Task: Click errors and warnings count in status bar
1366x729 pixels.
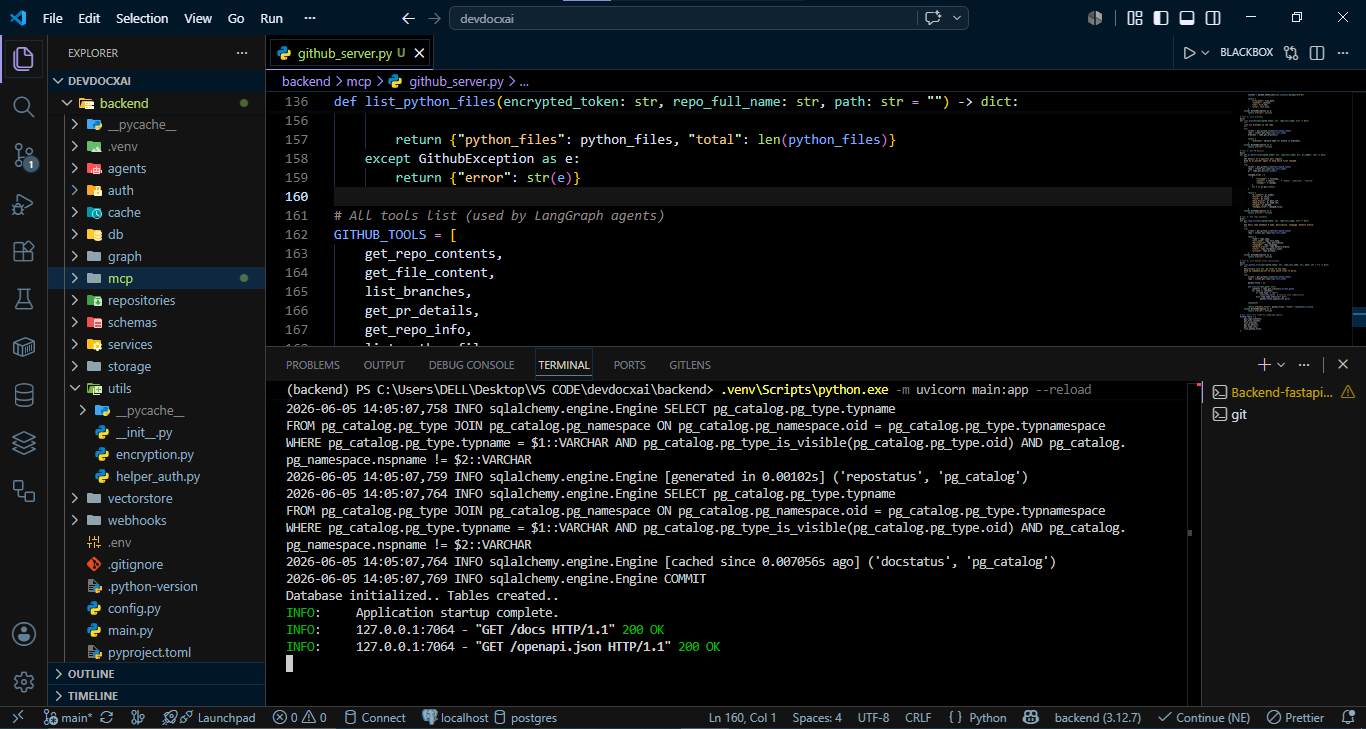Action: (300, 718)
